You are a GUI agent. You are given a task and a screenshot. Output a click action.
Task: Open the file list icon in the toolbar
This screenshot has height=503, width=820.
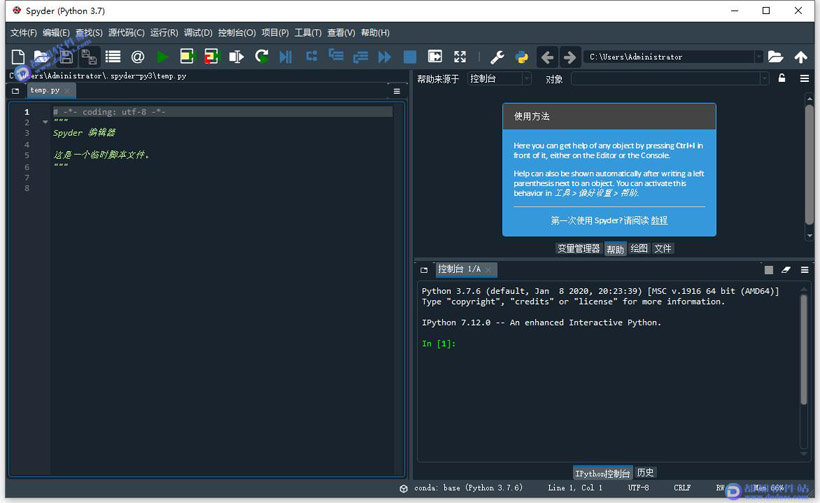[112, 56]
